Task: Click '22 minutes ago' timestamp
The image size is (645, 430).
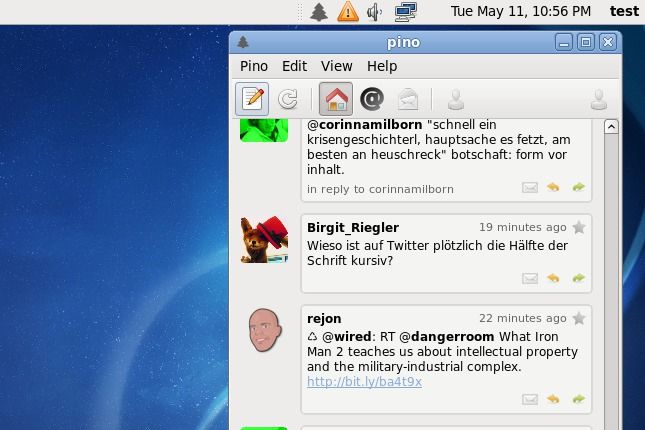Action: click(522, 318)
